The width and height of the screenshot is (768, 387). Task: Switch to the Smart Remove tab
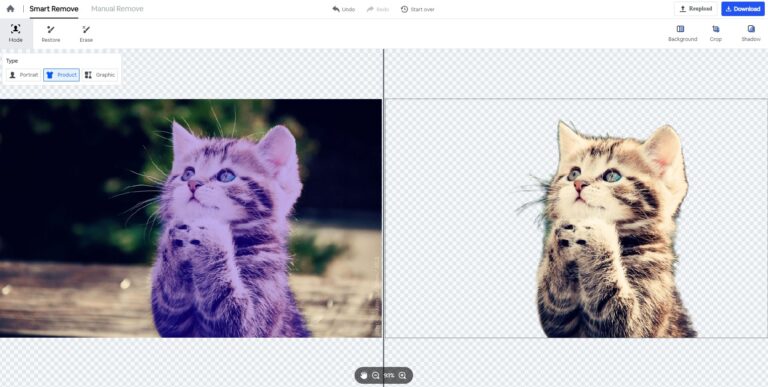[x=54, y=9]
